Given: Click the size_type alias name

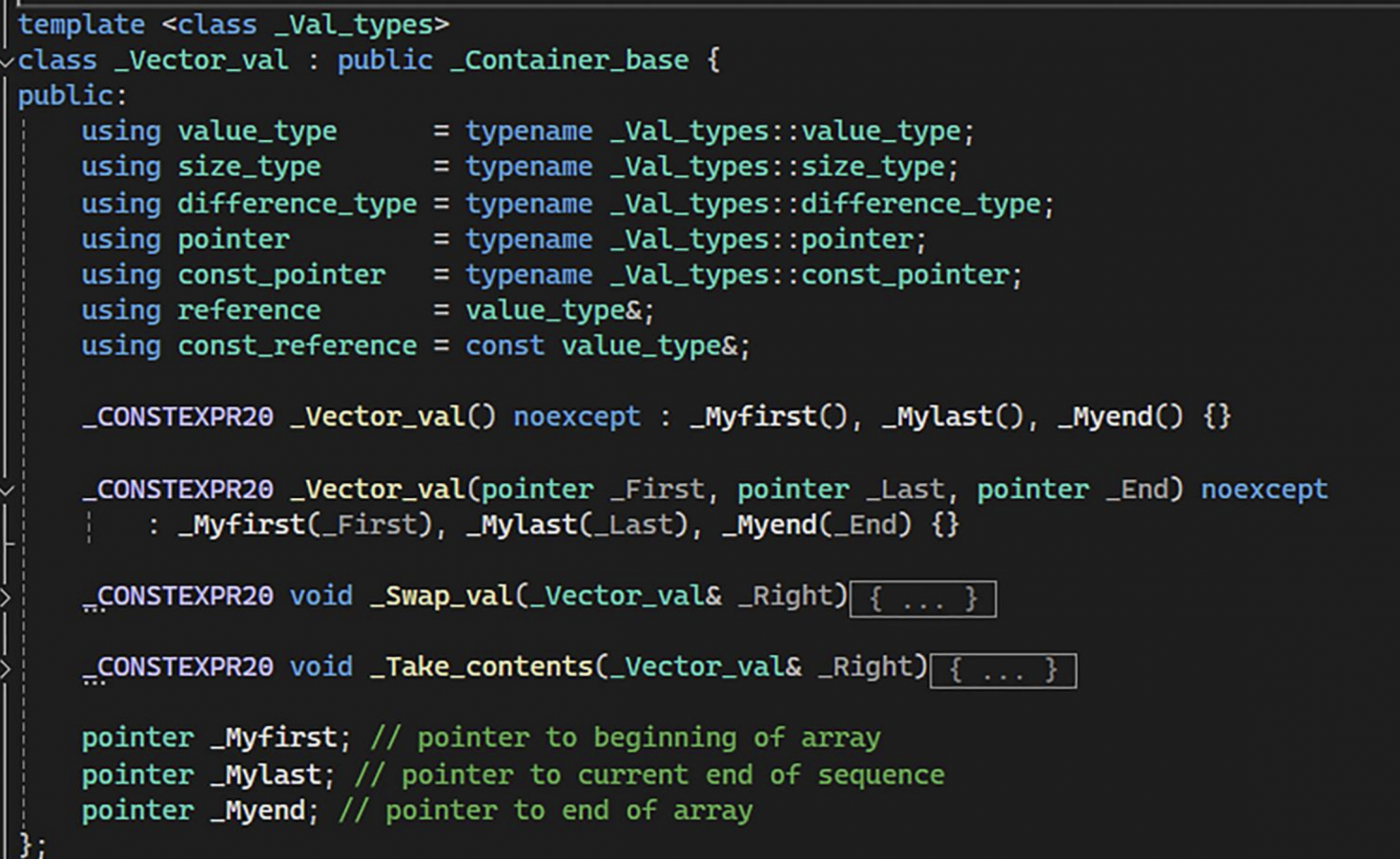Looking at the screenshot, I should pyautogui.click(x=249, y=167).
